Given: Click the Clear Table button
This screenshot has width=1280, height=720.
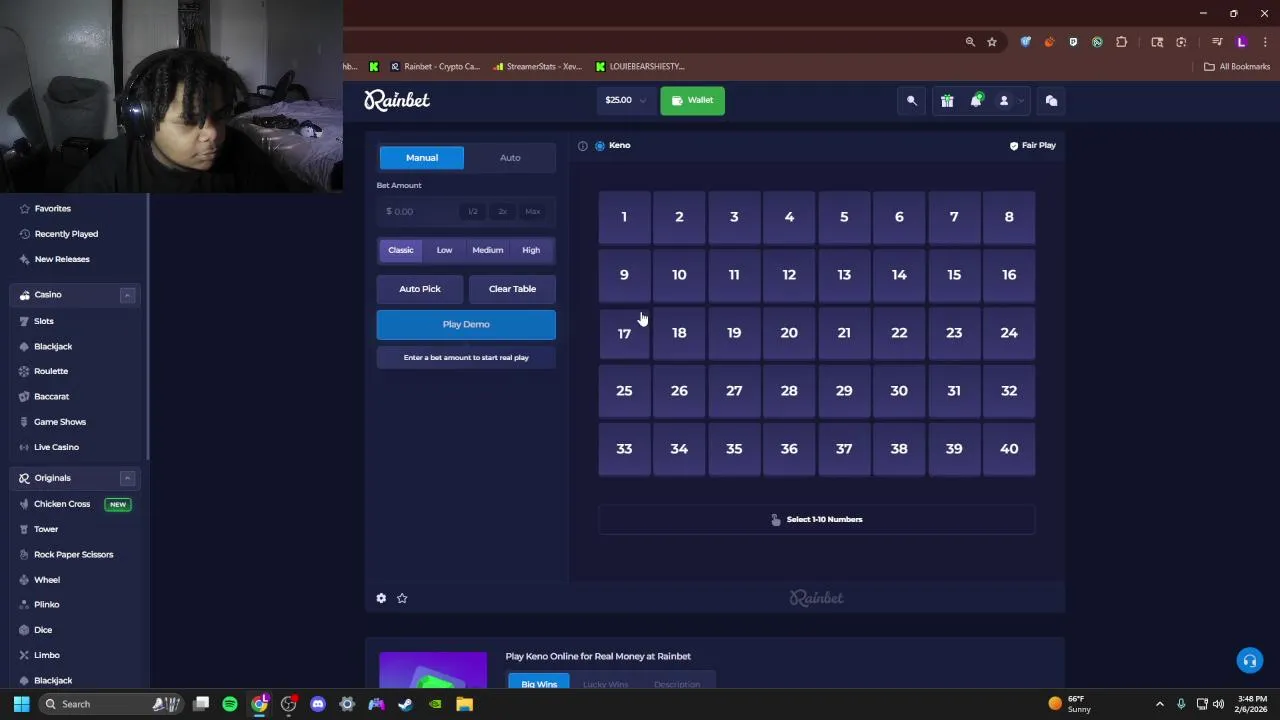Looking at the screenshot, I should [x=512, y=289].
